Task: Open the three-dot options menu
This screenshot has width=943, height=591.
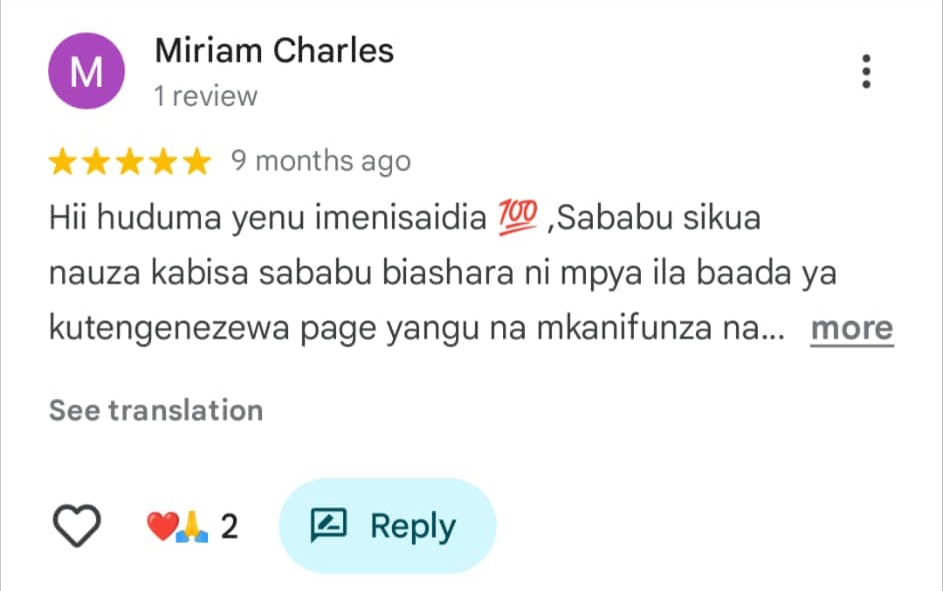Action: (866, 72)
